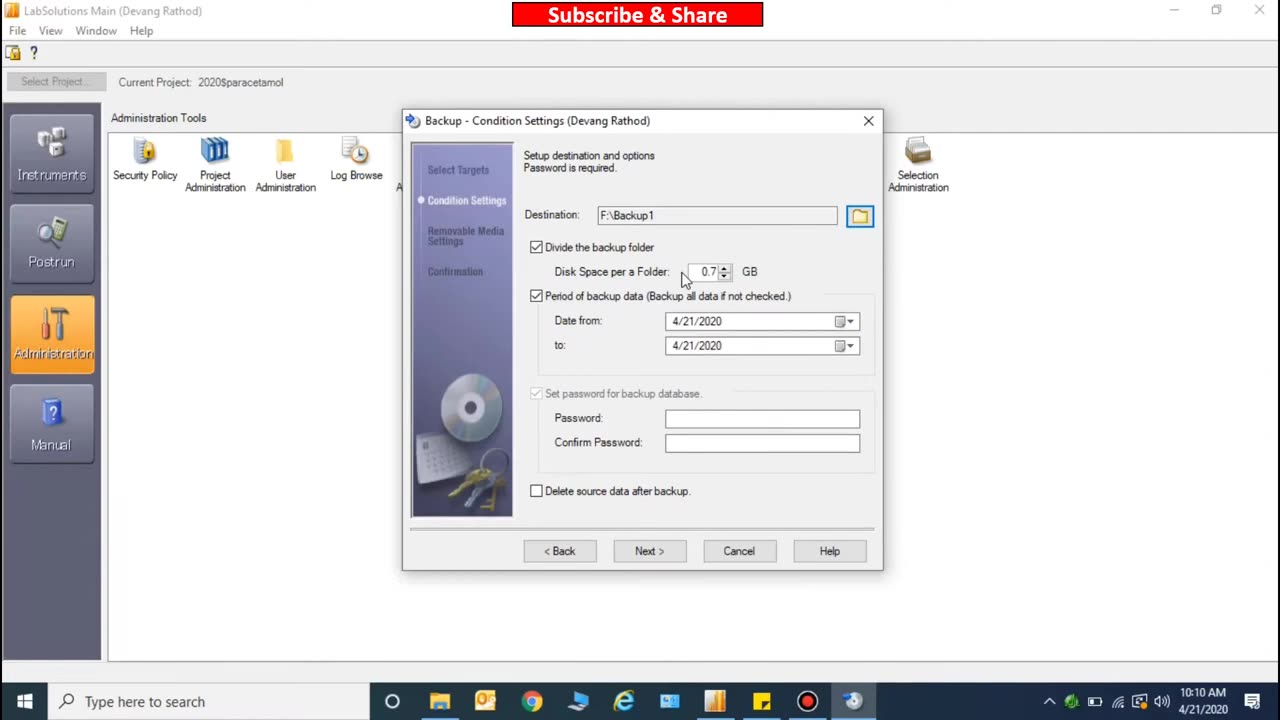Open Cortana circle icon on taskbar
The height and width of the screenshot is (720, 1280).
coord(392,701)
